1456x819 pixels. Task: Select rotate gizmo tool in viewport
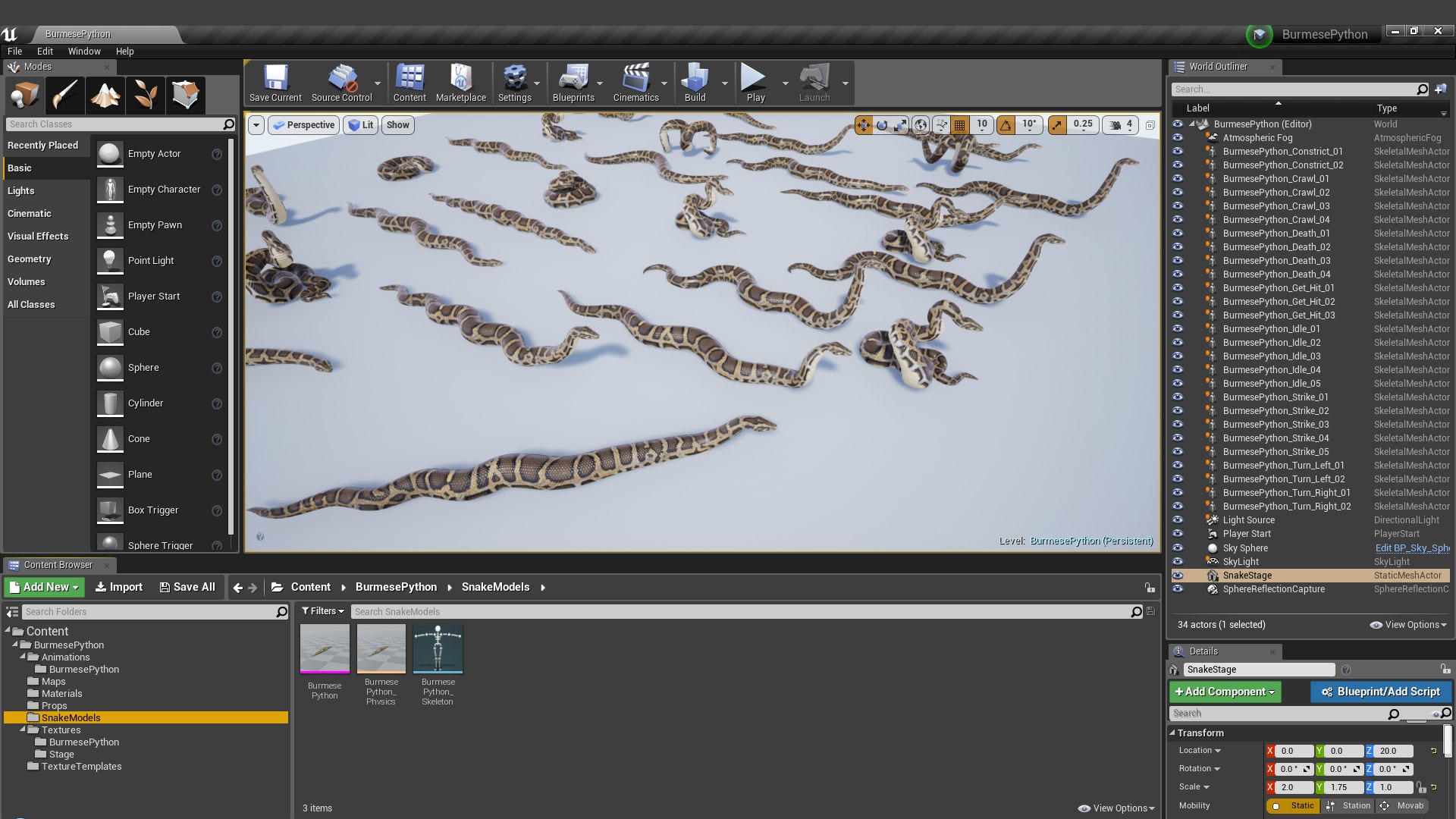tap(882, 125)
